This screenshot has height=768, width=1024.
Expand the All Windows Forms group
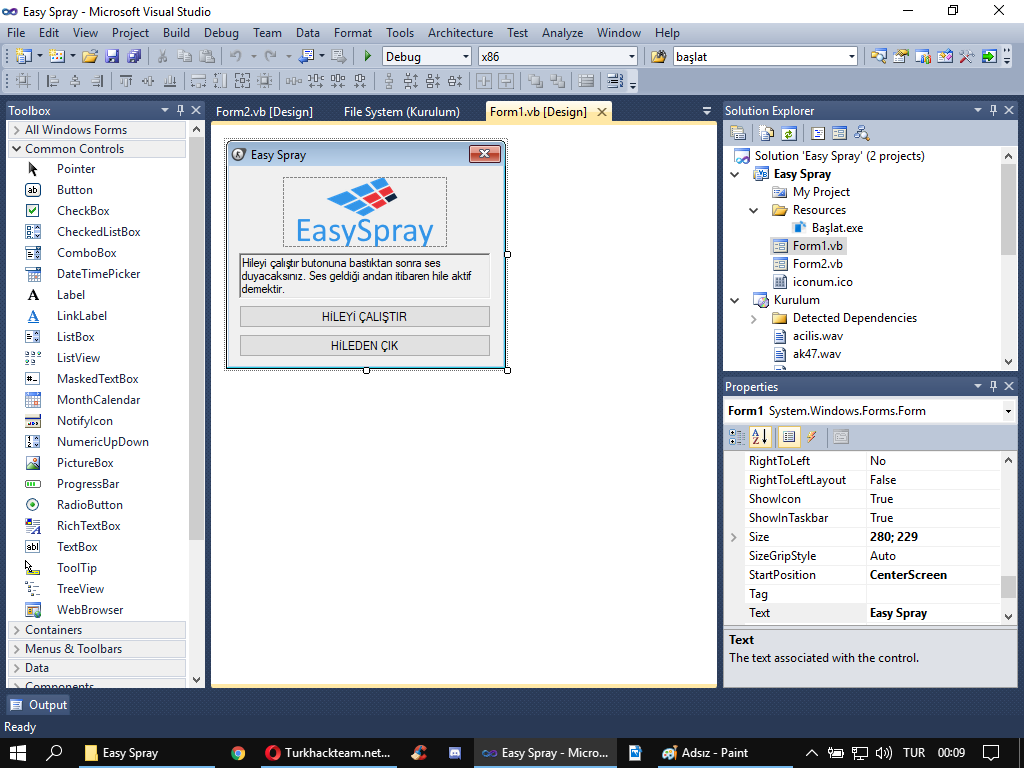tap(16, 130)
